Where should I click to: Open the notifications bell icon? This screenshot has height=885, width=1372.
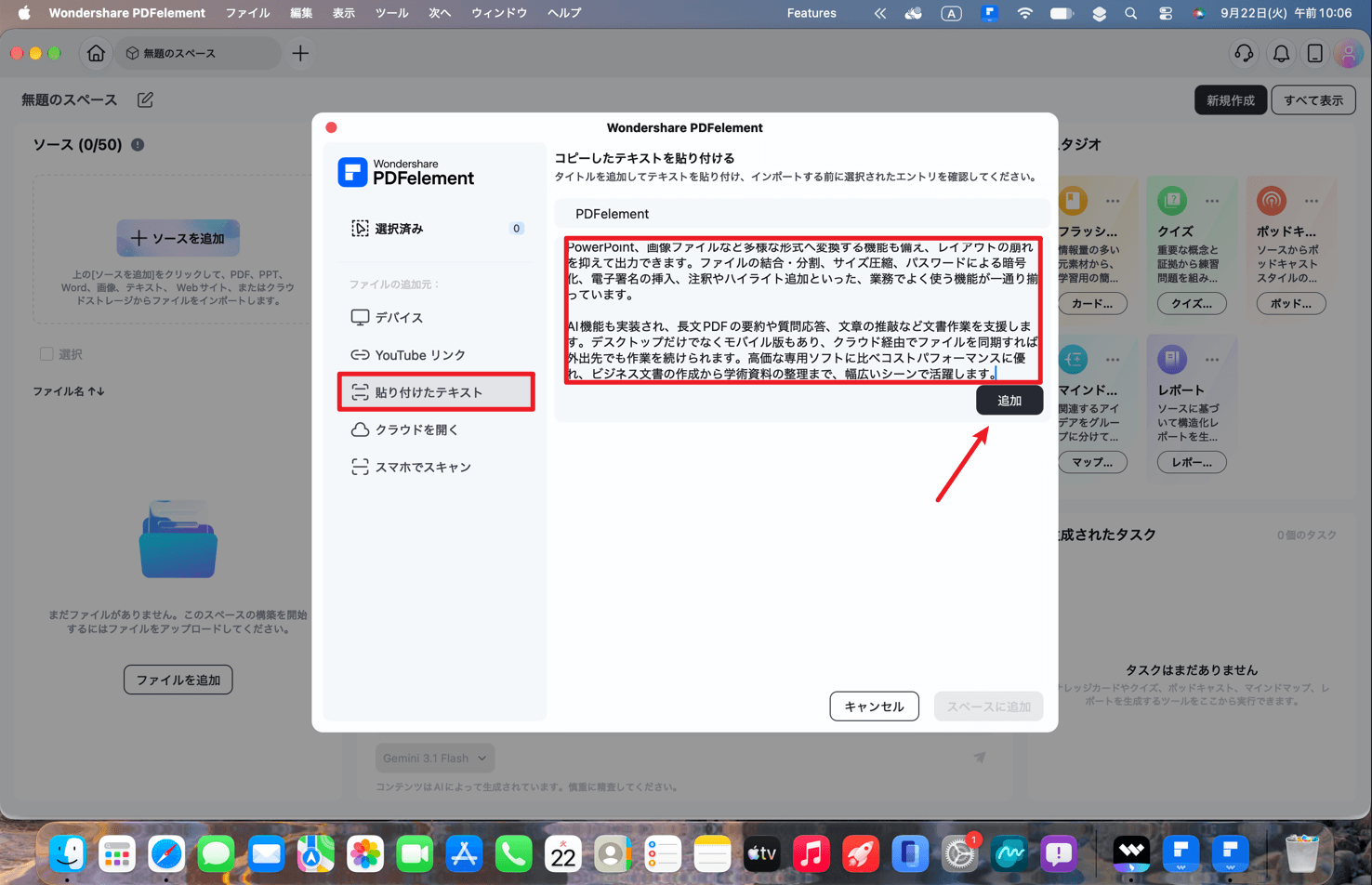[1281, 54]
